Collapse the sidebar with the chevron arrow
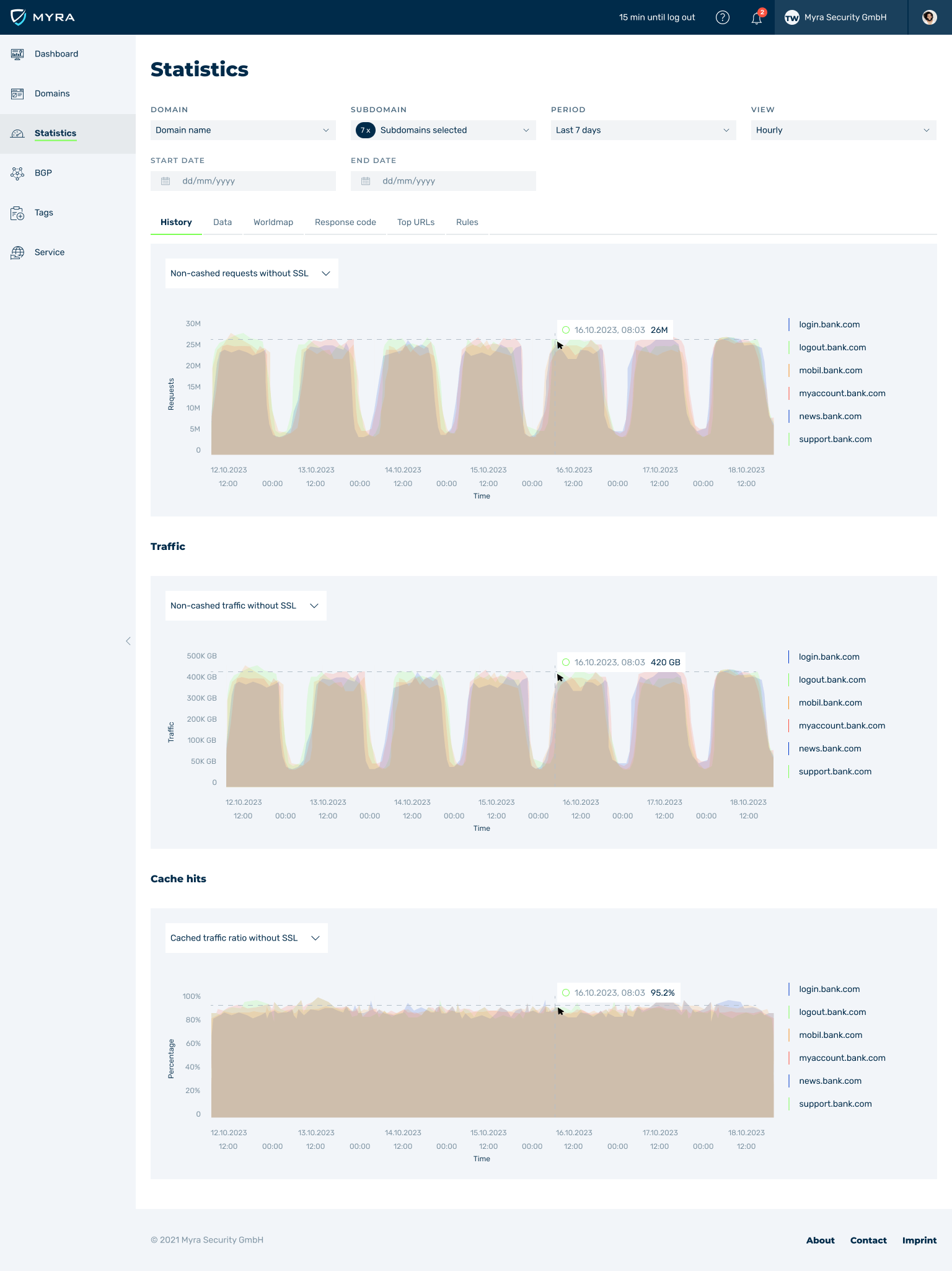The height and width of the screenshot is (1271, 952). pos(128,641)
